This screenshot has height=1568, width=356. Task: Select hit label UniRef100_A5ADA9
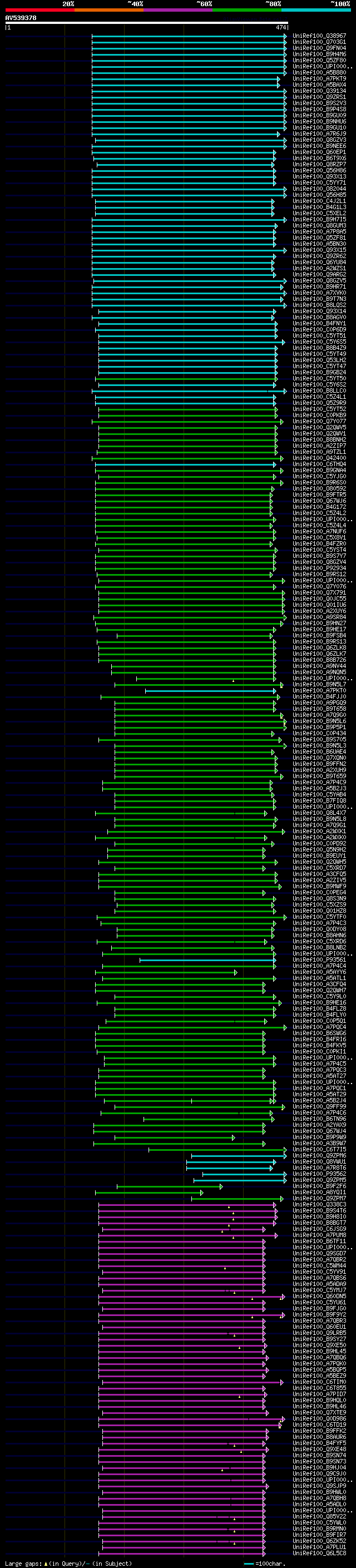pyautogui.click(x=319, y=1284)
